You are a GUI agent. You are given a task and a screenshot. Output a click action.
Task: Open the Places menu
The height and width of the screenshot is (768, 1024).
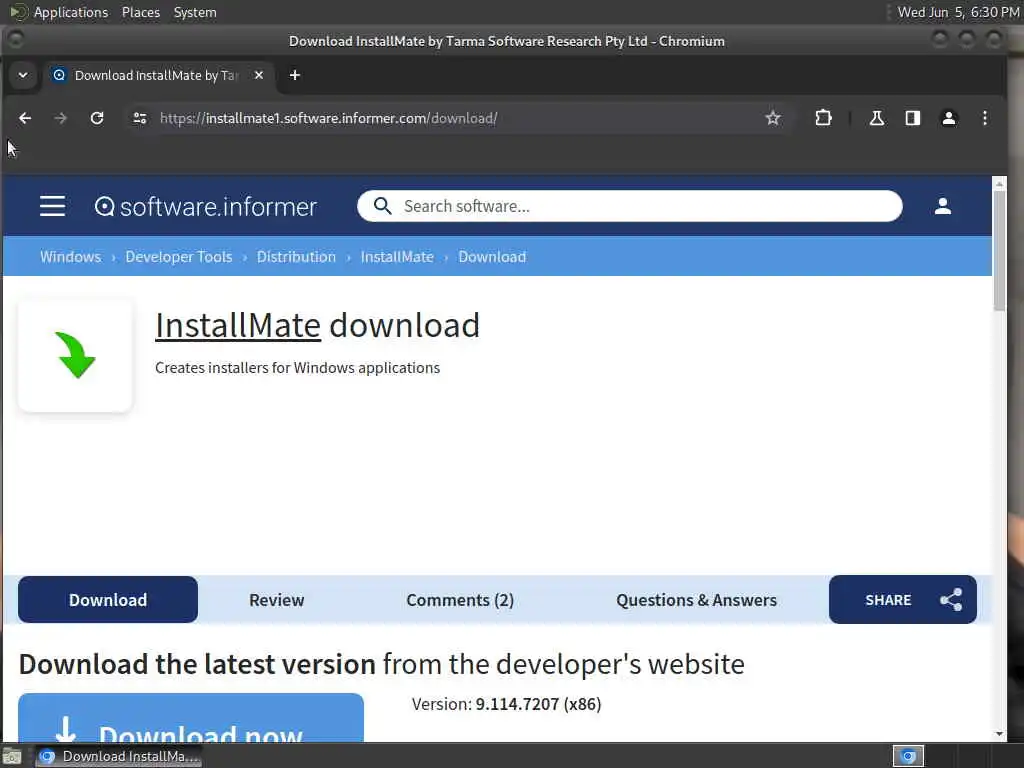pos(141,12)
